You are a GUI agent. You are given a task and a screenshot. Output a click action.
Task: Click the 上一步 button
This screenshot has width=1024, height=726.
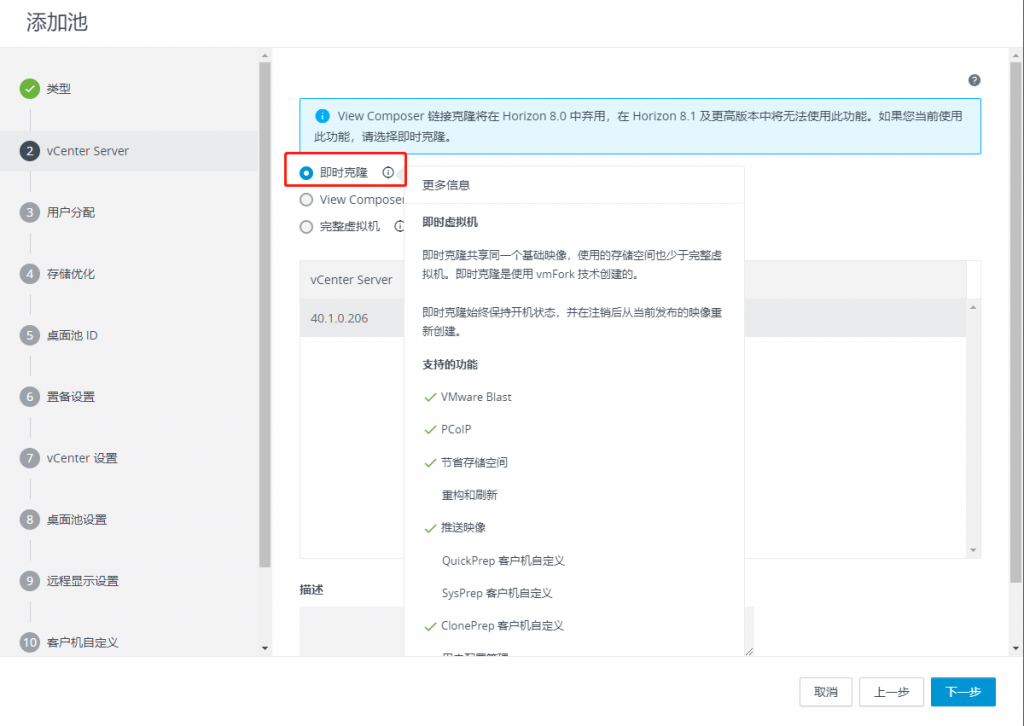[x=891, y=692]
